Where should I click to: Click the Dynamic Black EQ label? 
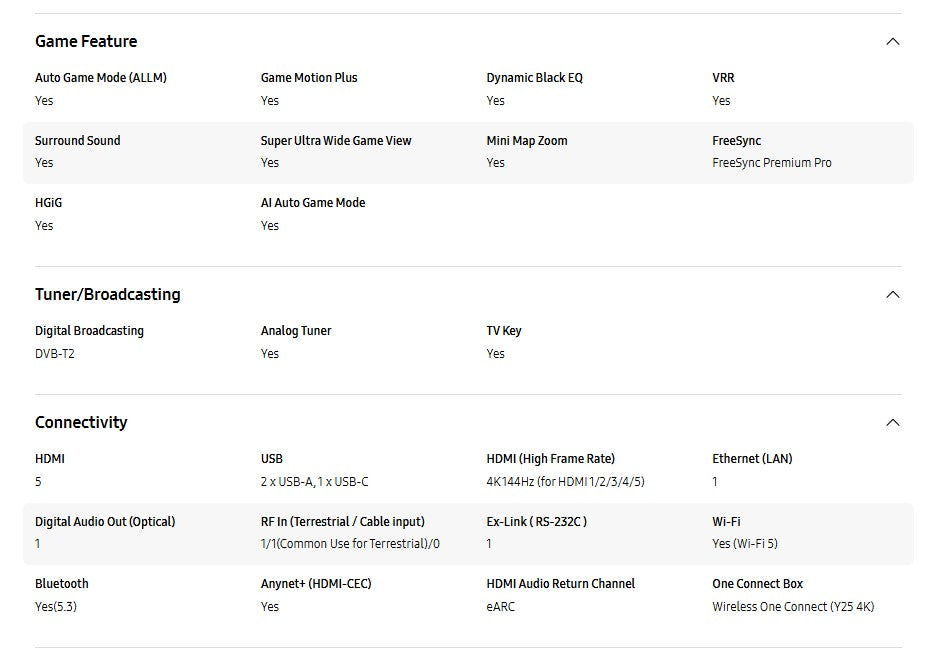(x=534, y=78)
